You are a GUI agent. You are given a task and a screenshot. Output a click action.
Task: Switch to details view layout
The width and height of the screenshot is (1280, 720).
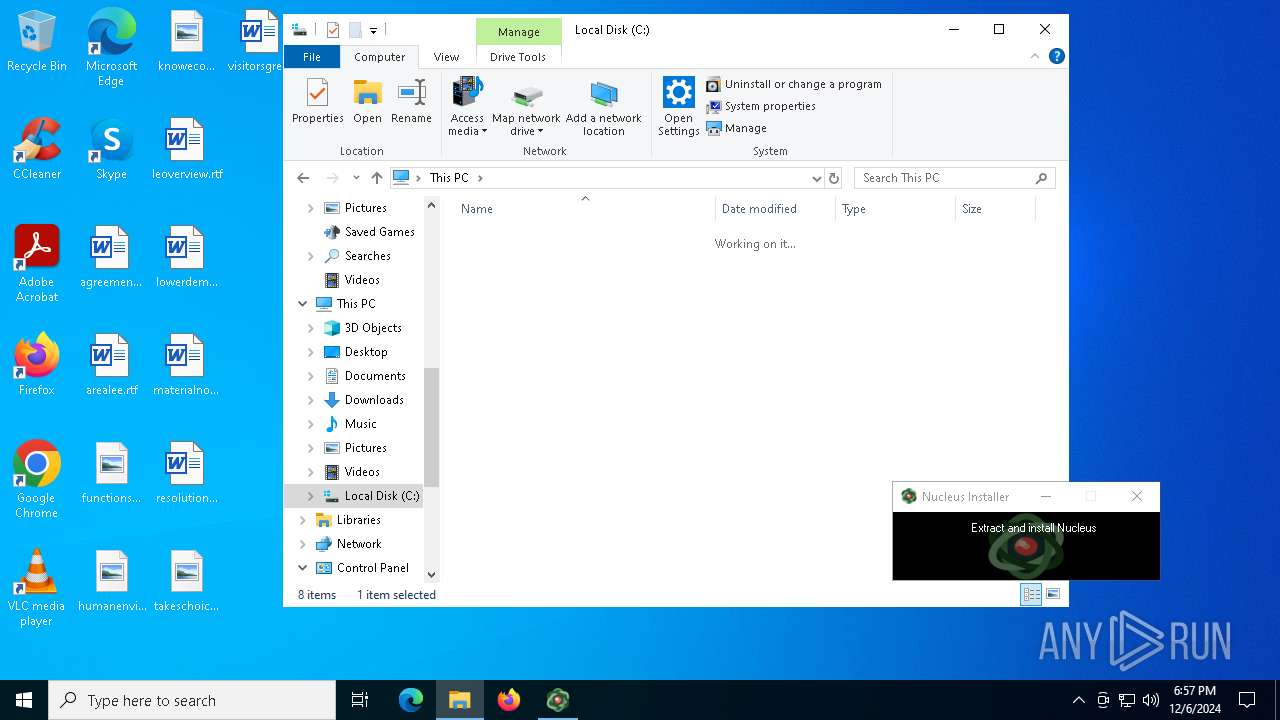pos(1031,594)
